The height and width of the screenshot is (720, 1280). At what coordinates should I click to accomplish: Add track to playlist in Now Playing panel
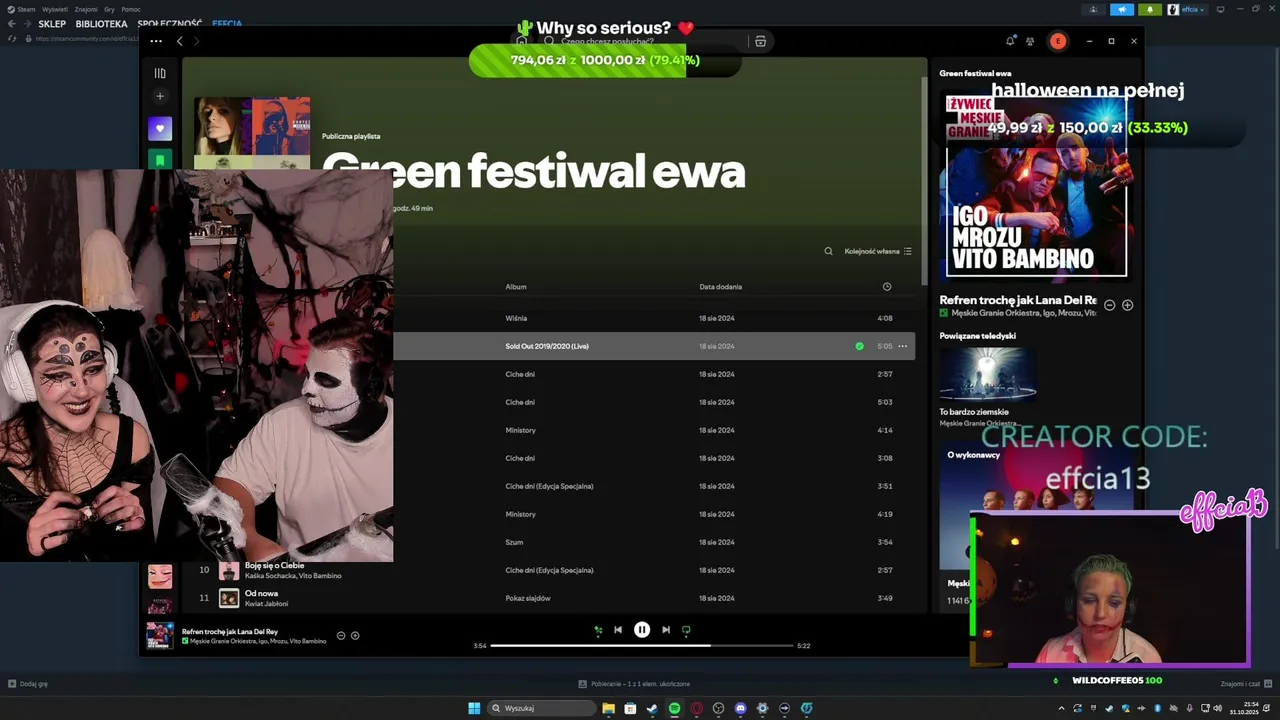pos(1127,305)
